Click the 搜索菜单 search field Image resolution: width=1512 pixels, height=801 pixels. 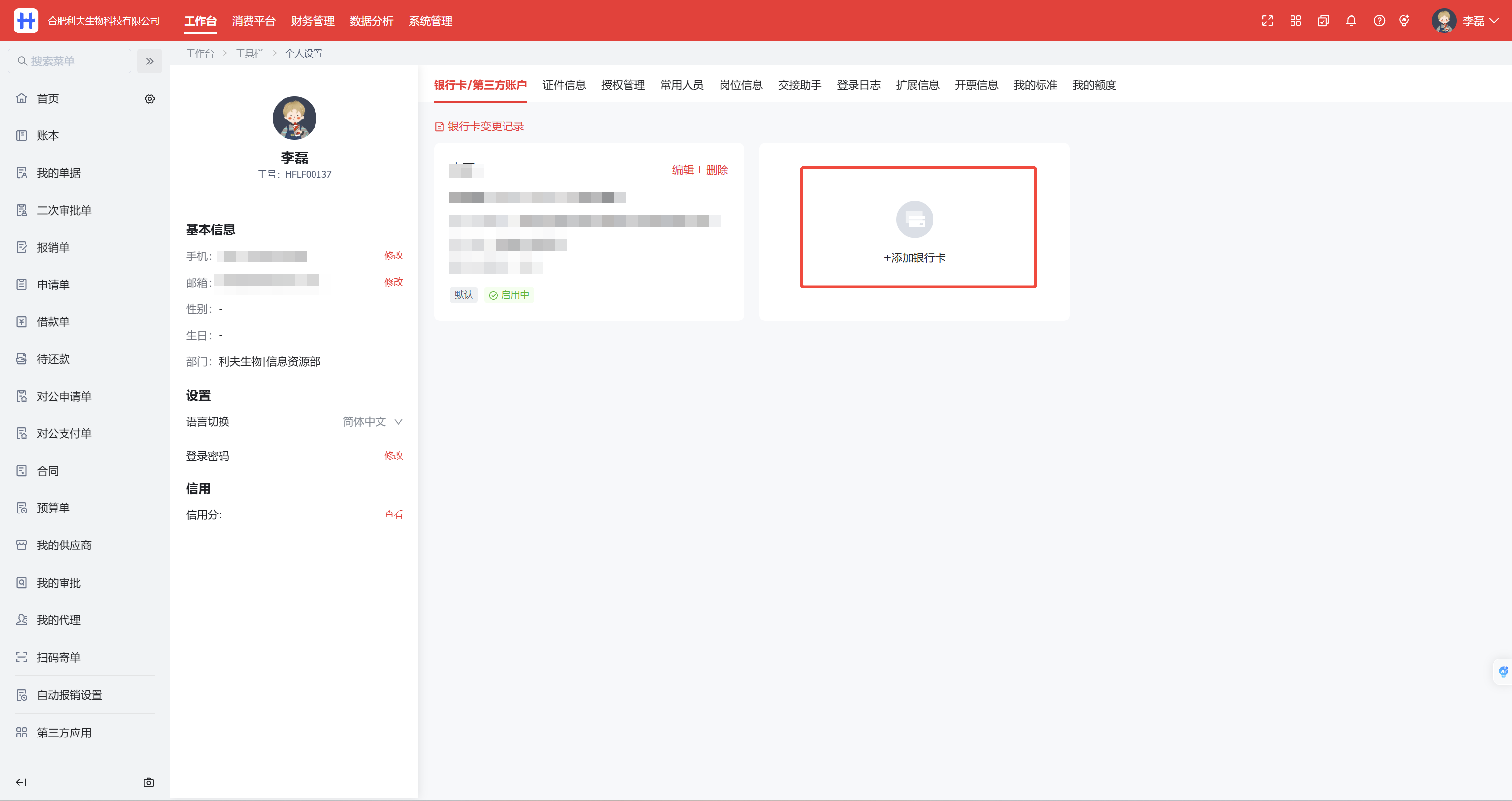(x=70, y=61)
